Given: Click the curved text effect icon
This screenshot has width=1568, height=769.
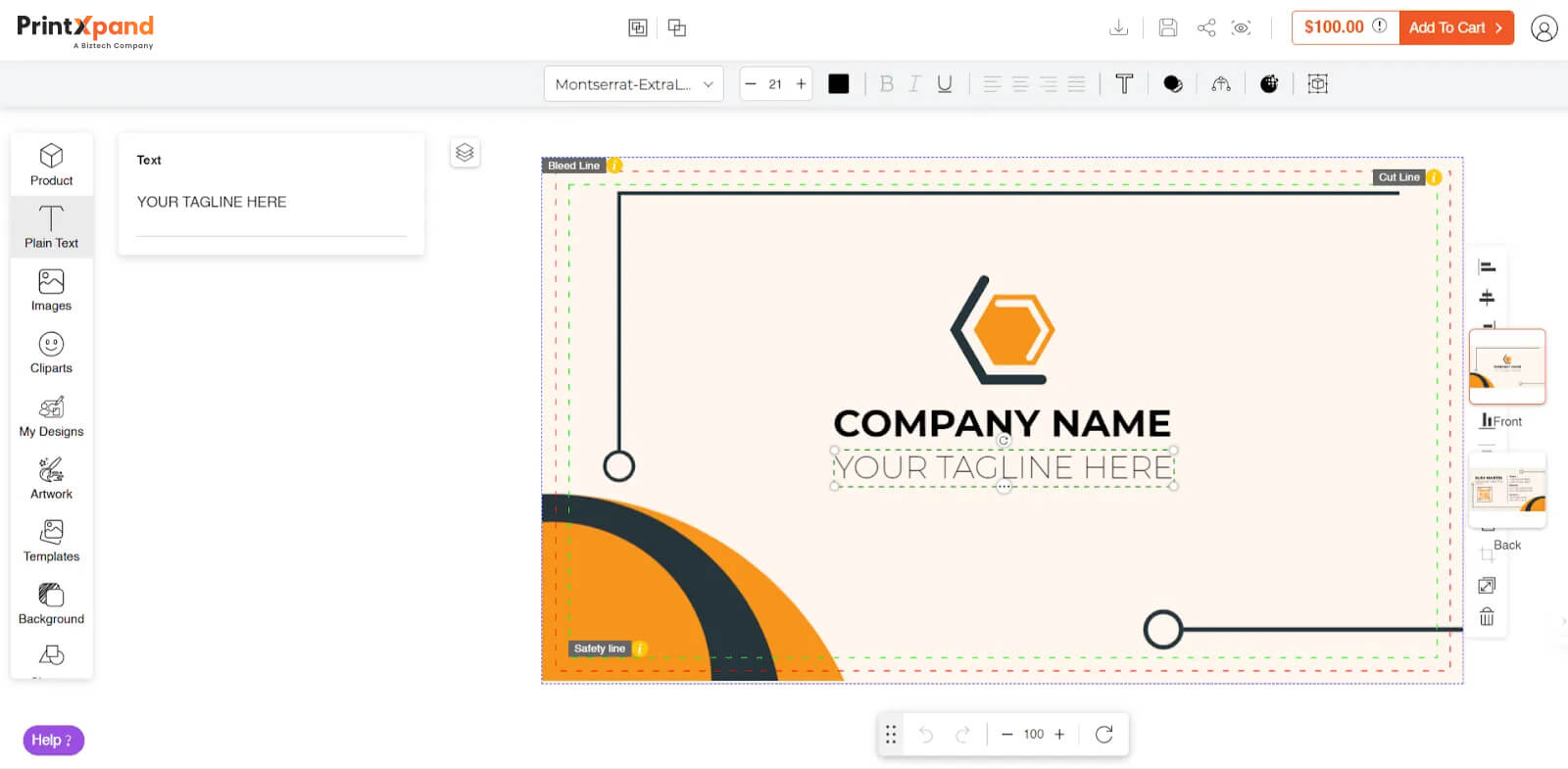Looking at the screenshot, I should pos(1220,84).
